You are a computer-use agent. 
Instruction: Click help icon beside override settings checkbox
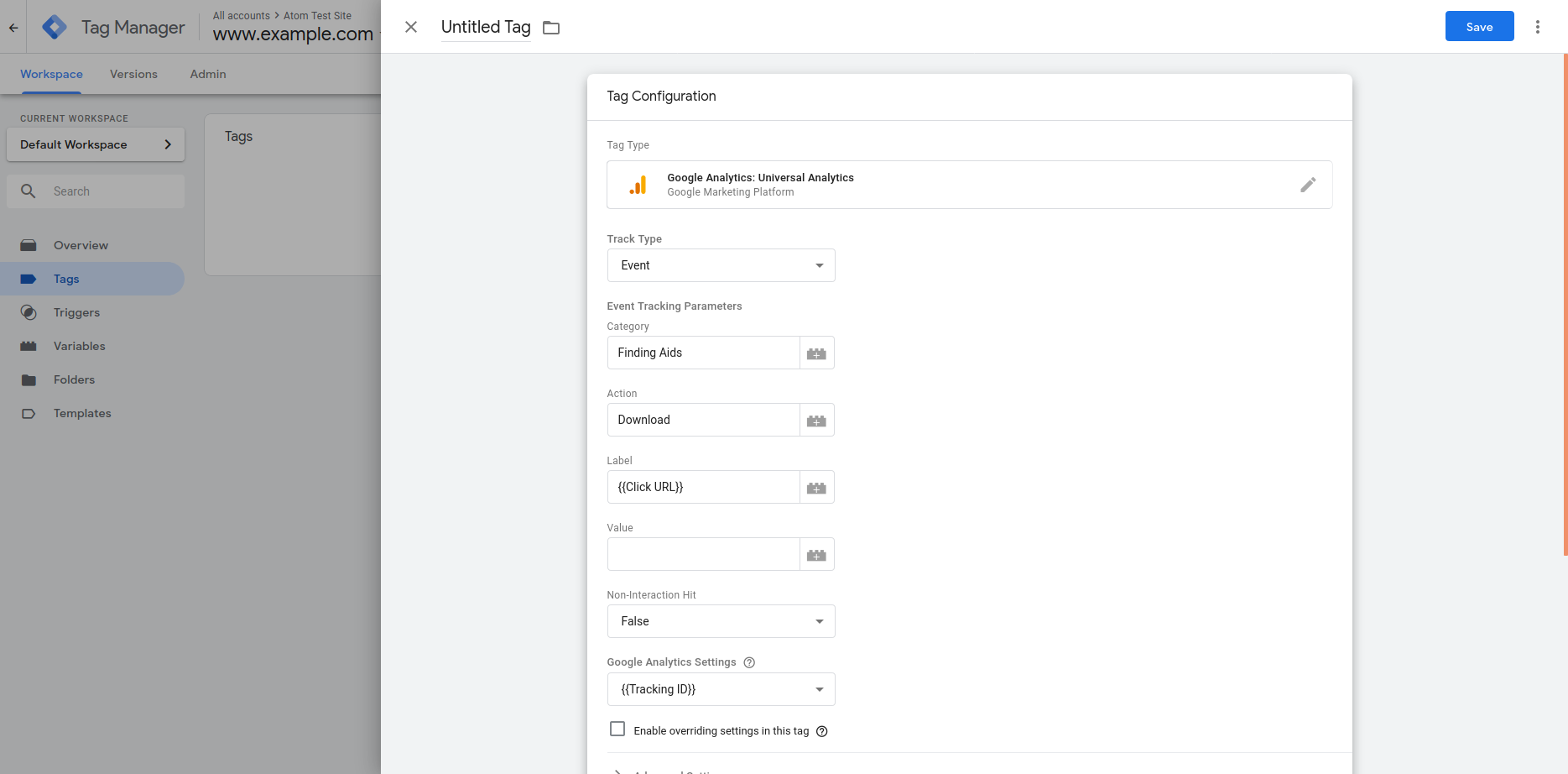coord(822,731)
